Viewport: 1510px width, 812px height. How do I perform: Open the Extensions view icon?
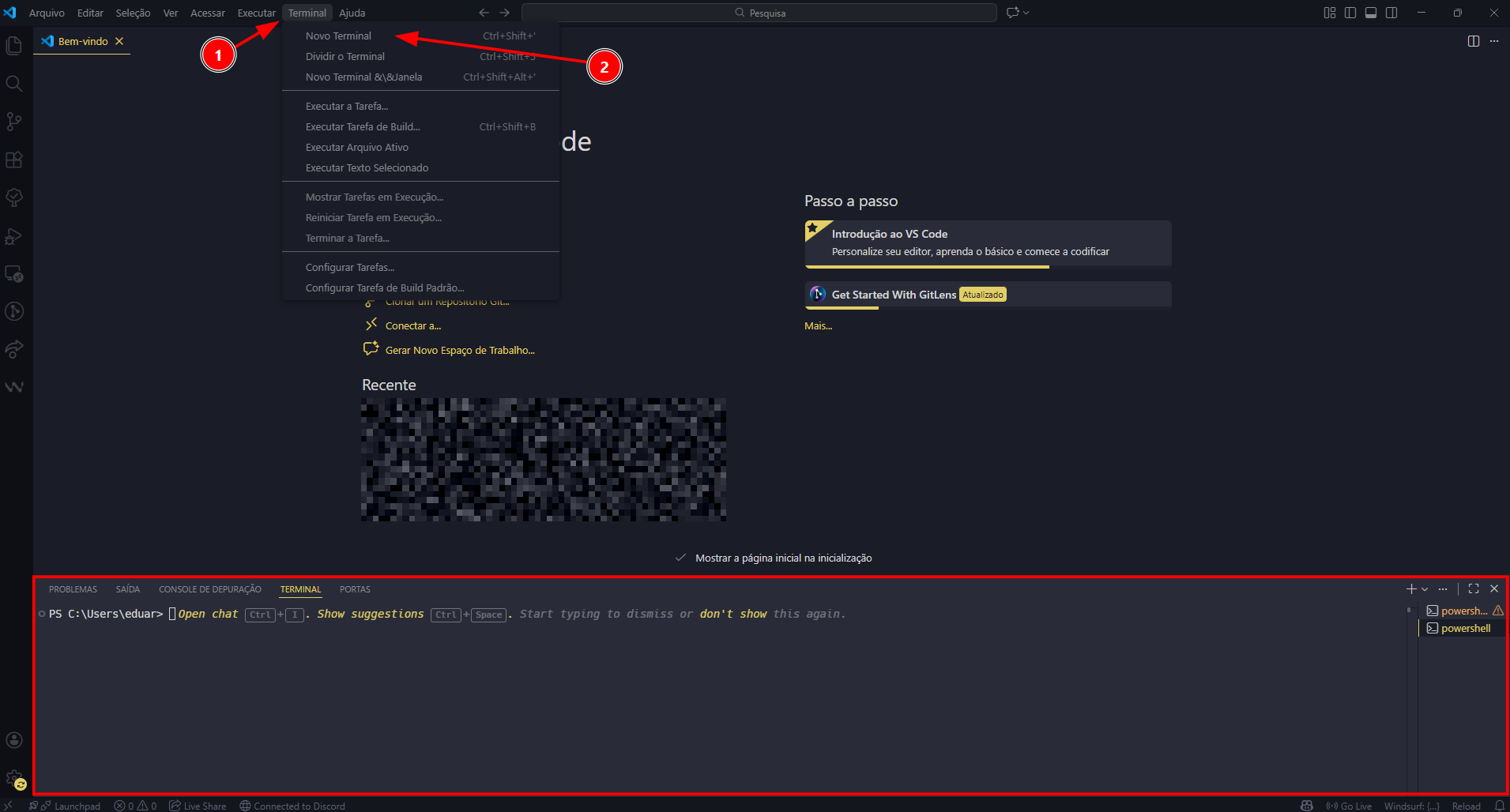(x=14, y=160)
